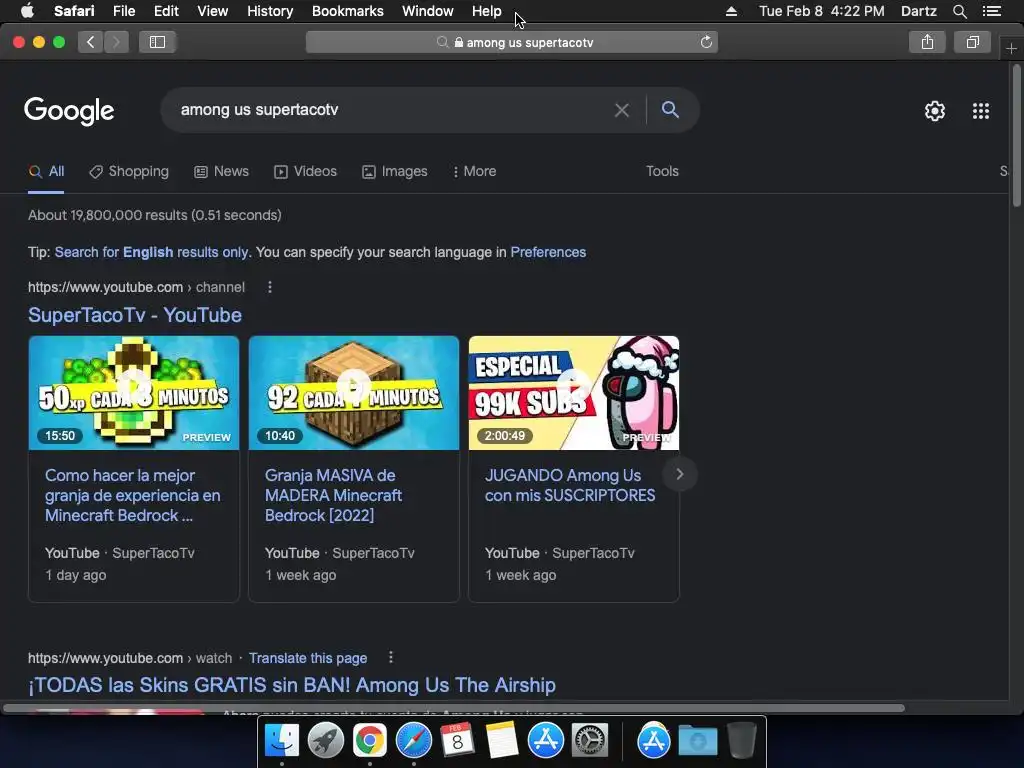Open the options dots beside Translate this page

click(x=391, y=658)
